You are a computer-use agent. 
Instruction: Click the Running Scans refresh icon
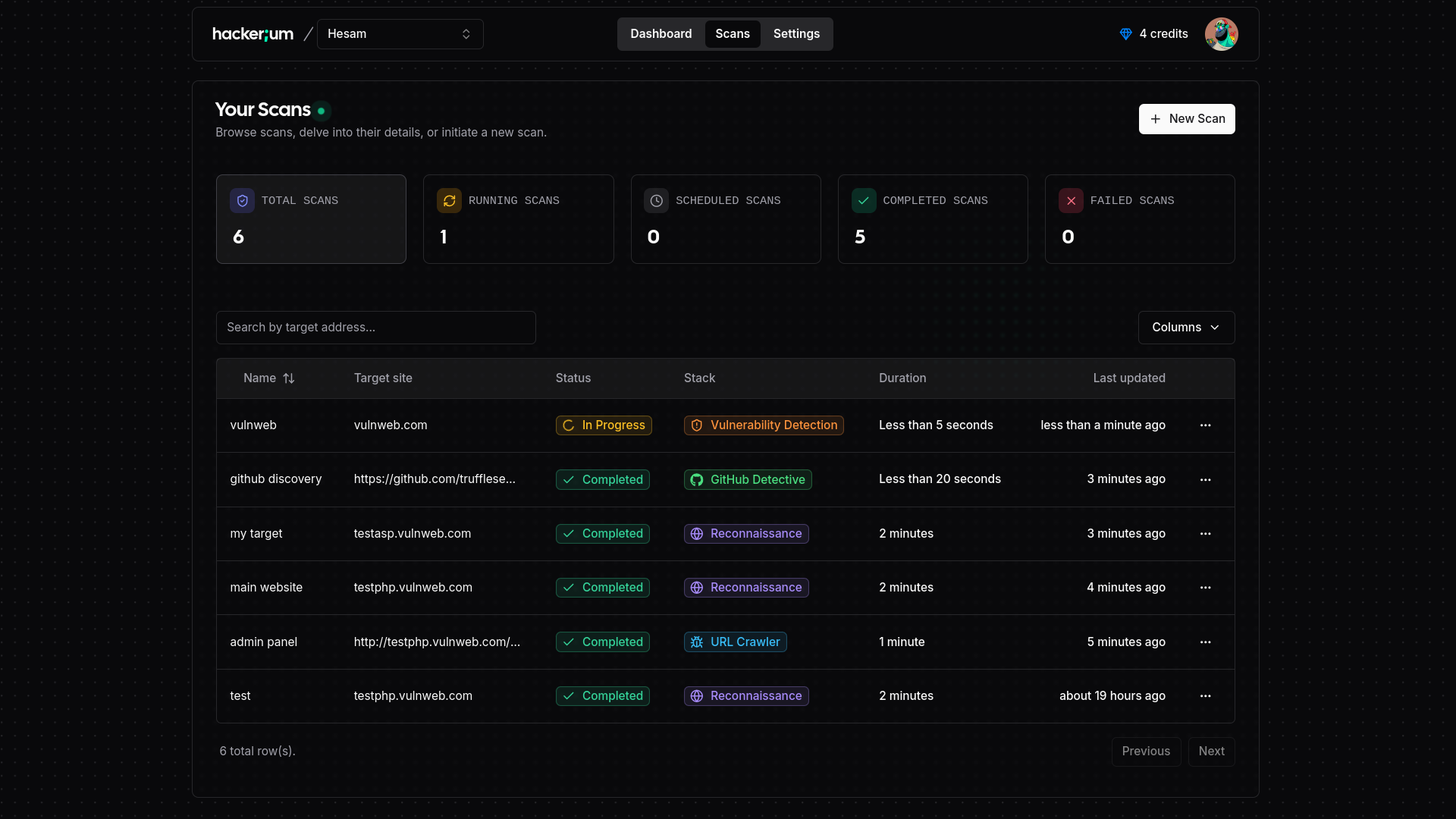coord(449,200)
